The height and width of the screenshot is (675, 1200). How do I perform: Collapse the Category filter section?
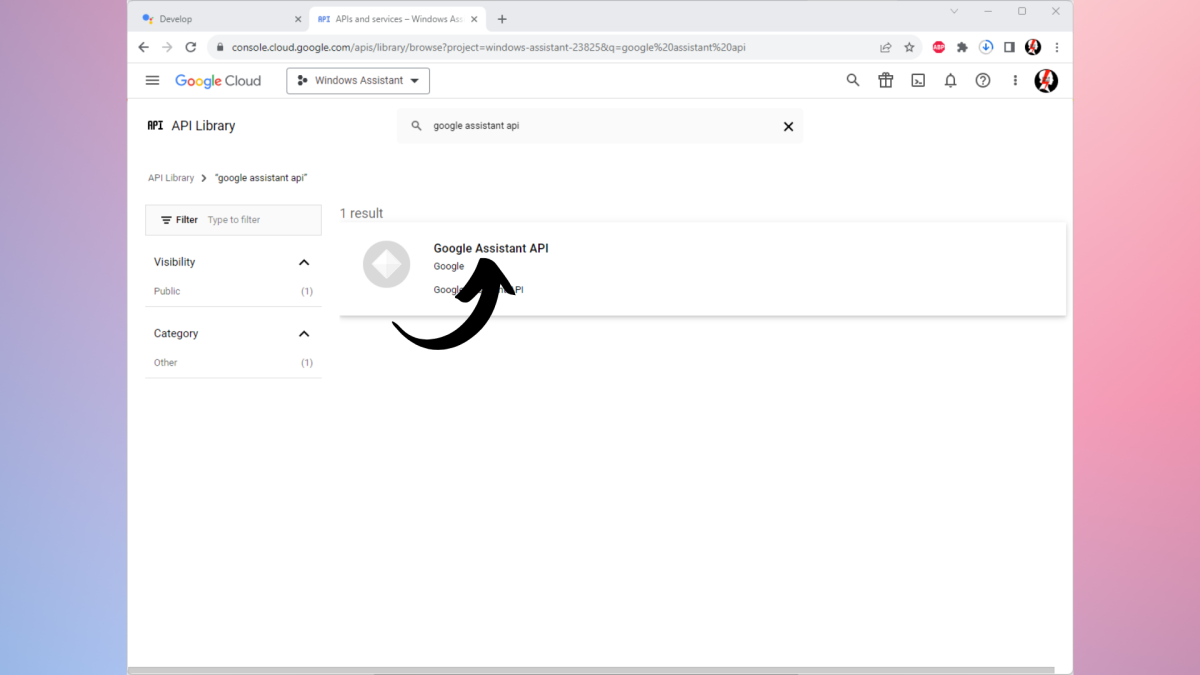(x=304, y=334)
